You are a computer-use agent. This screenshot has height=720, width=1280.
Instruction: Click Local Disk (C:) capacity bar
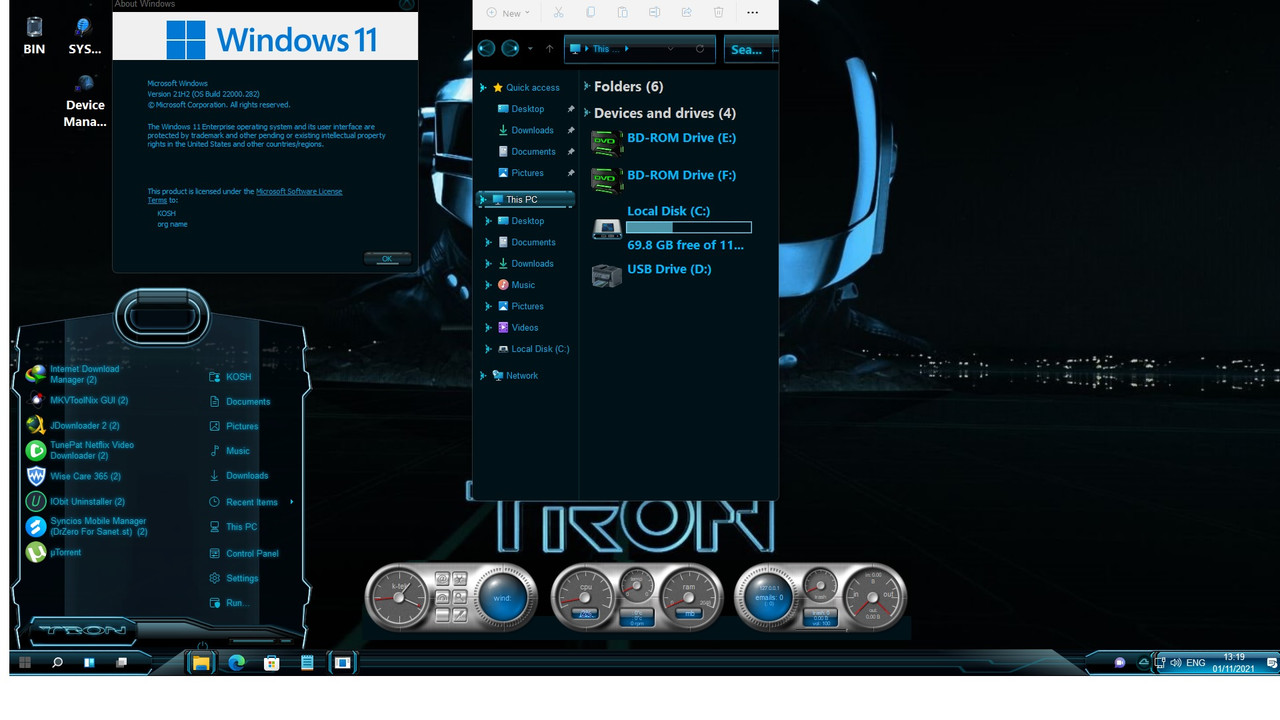(688, 228)
